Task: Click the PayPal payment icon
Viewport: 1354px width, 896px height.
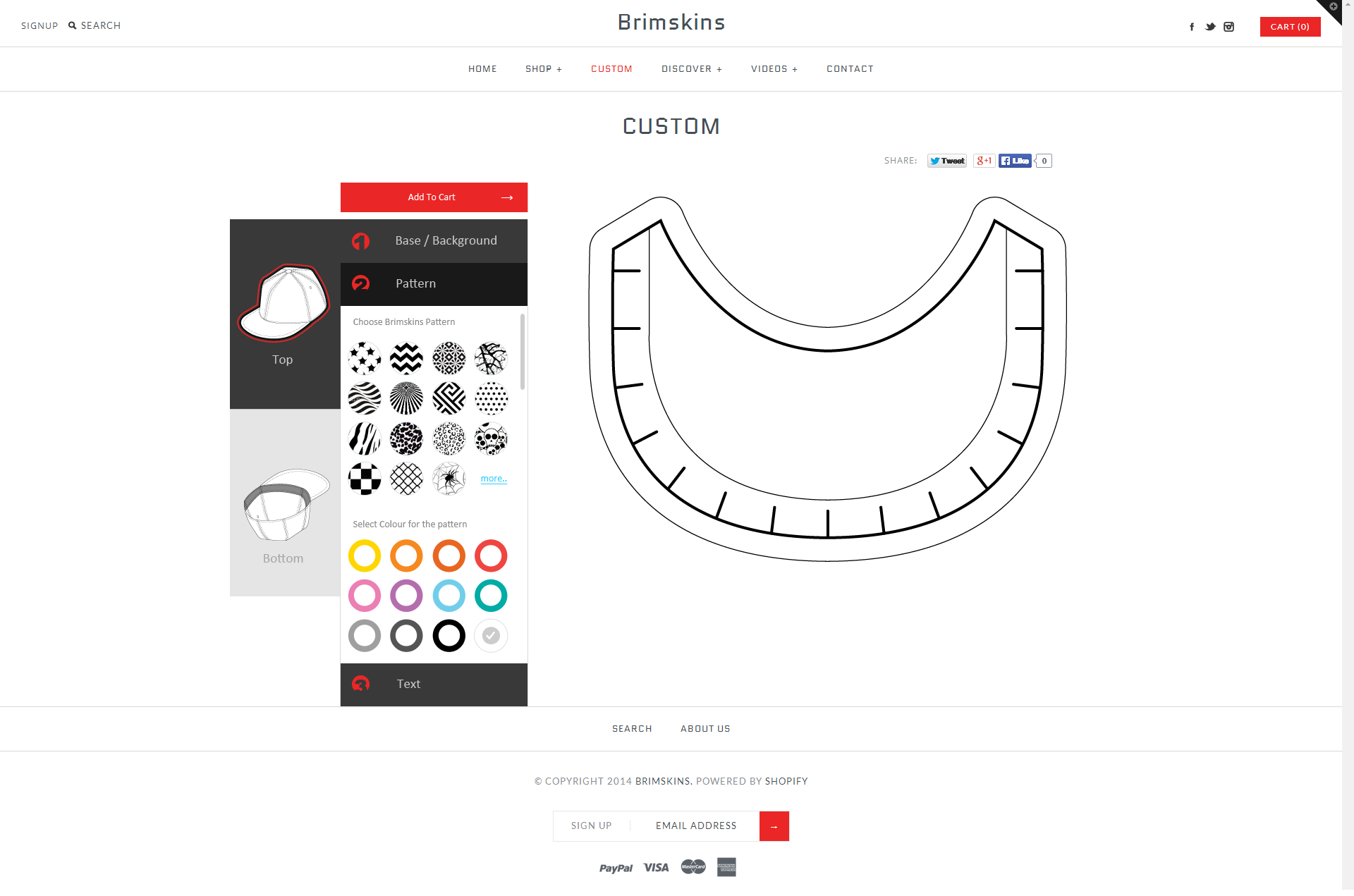Action: (x=616, y=868)
